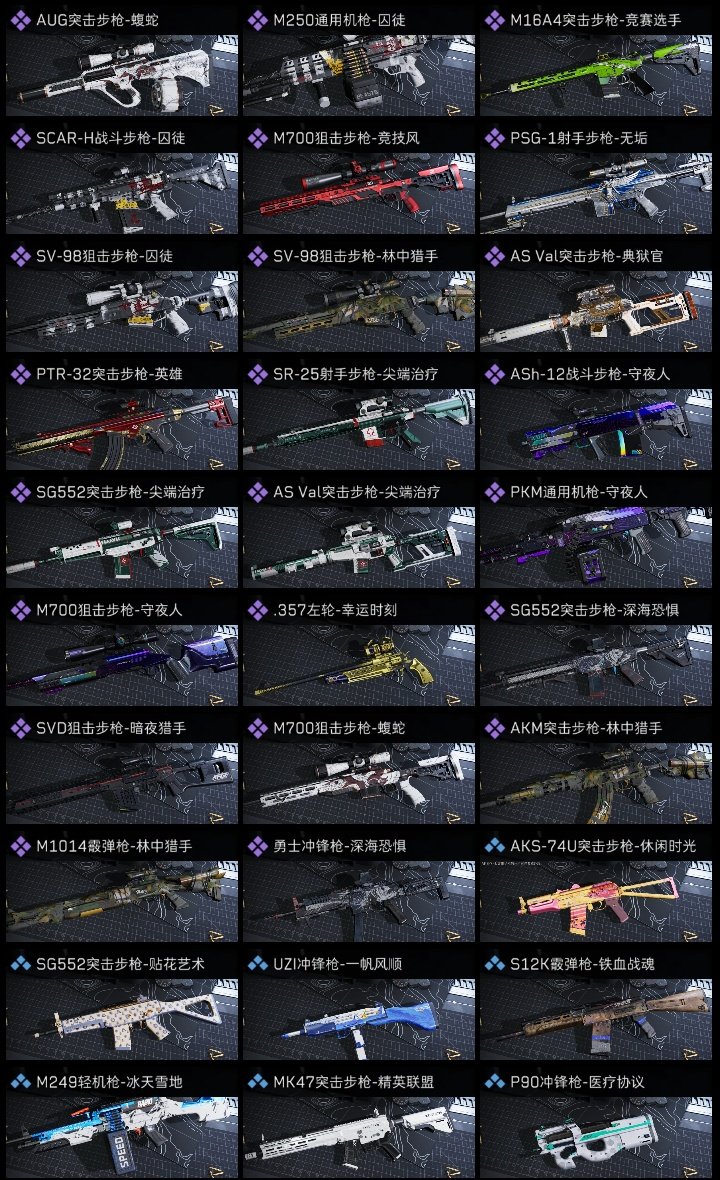Click the SG552突击步枪-深海恐惧 title text
Screen dimensions: 720x1180
point(594,610)
